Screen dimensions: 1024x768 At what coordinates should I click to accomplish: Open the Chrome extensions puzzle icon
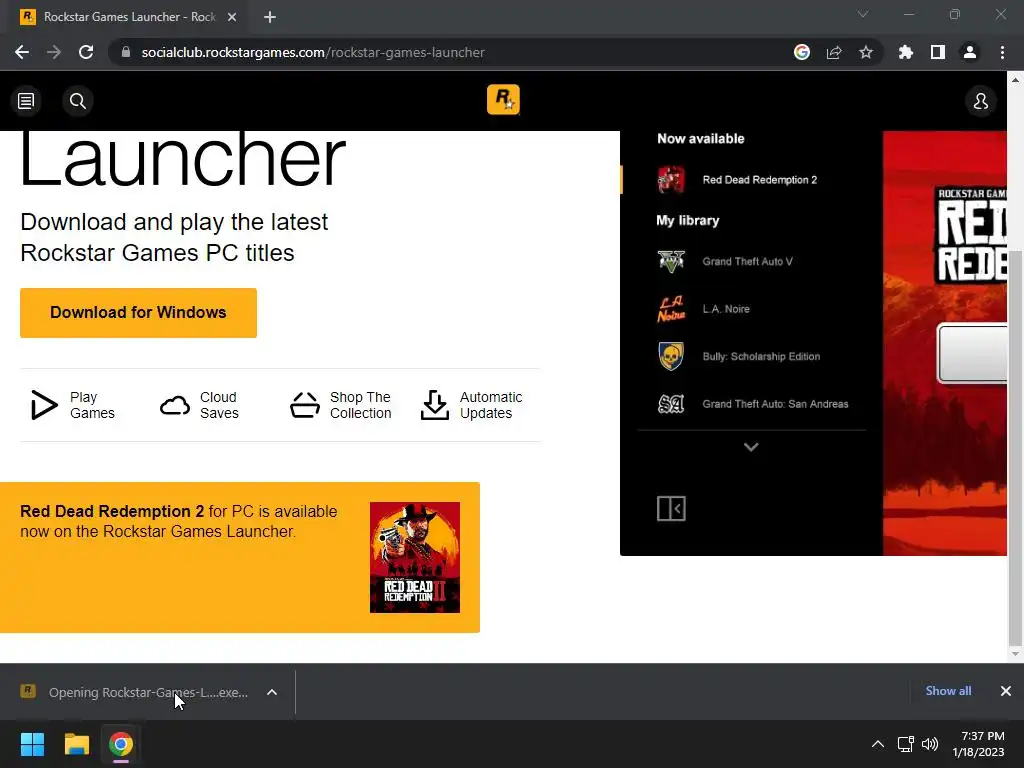tap(905, 52)
